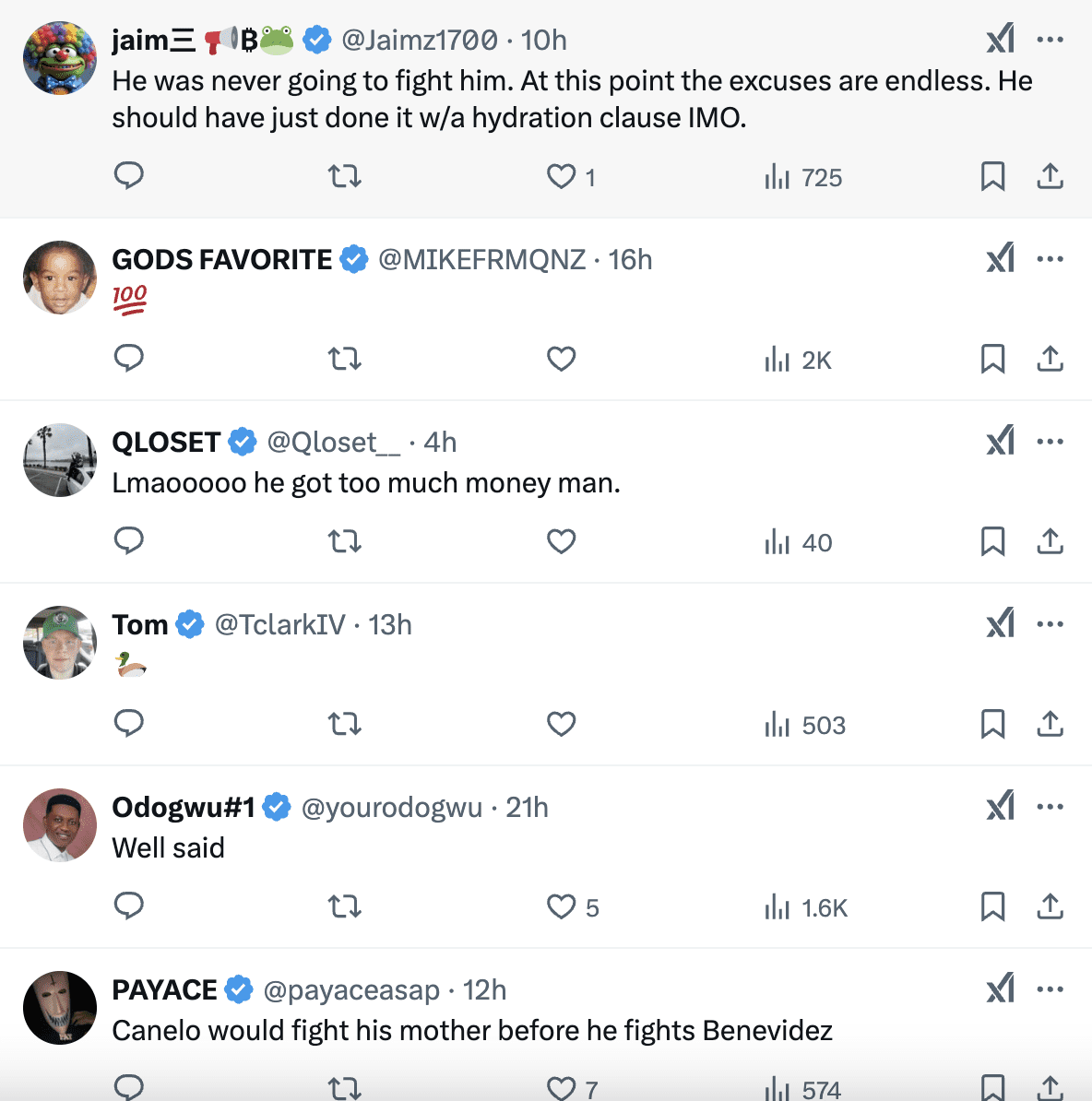Share the Jaimz1700 tweet
The height and width of the screenshot is (1101, 1092).
(1050, 175)
